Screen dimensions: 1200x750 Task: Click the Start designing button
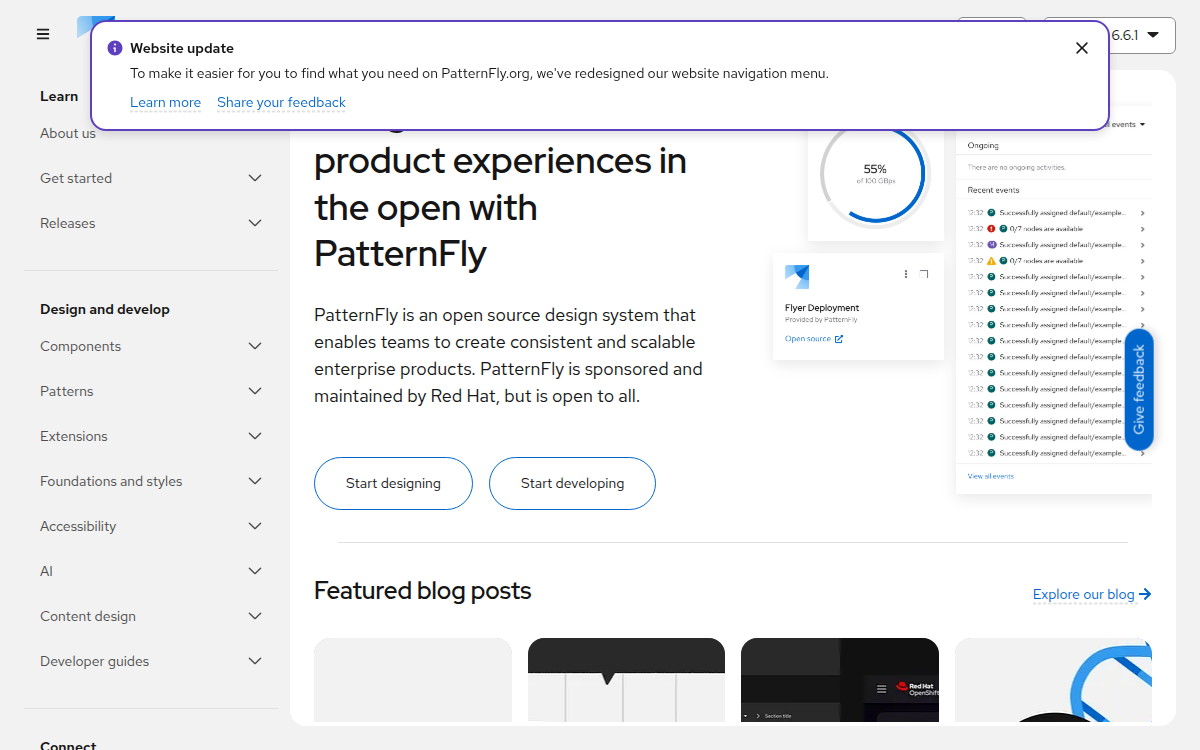click(393, 483)
